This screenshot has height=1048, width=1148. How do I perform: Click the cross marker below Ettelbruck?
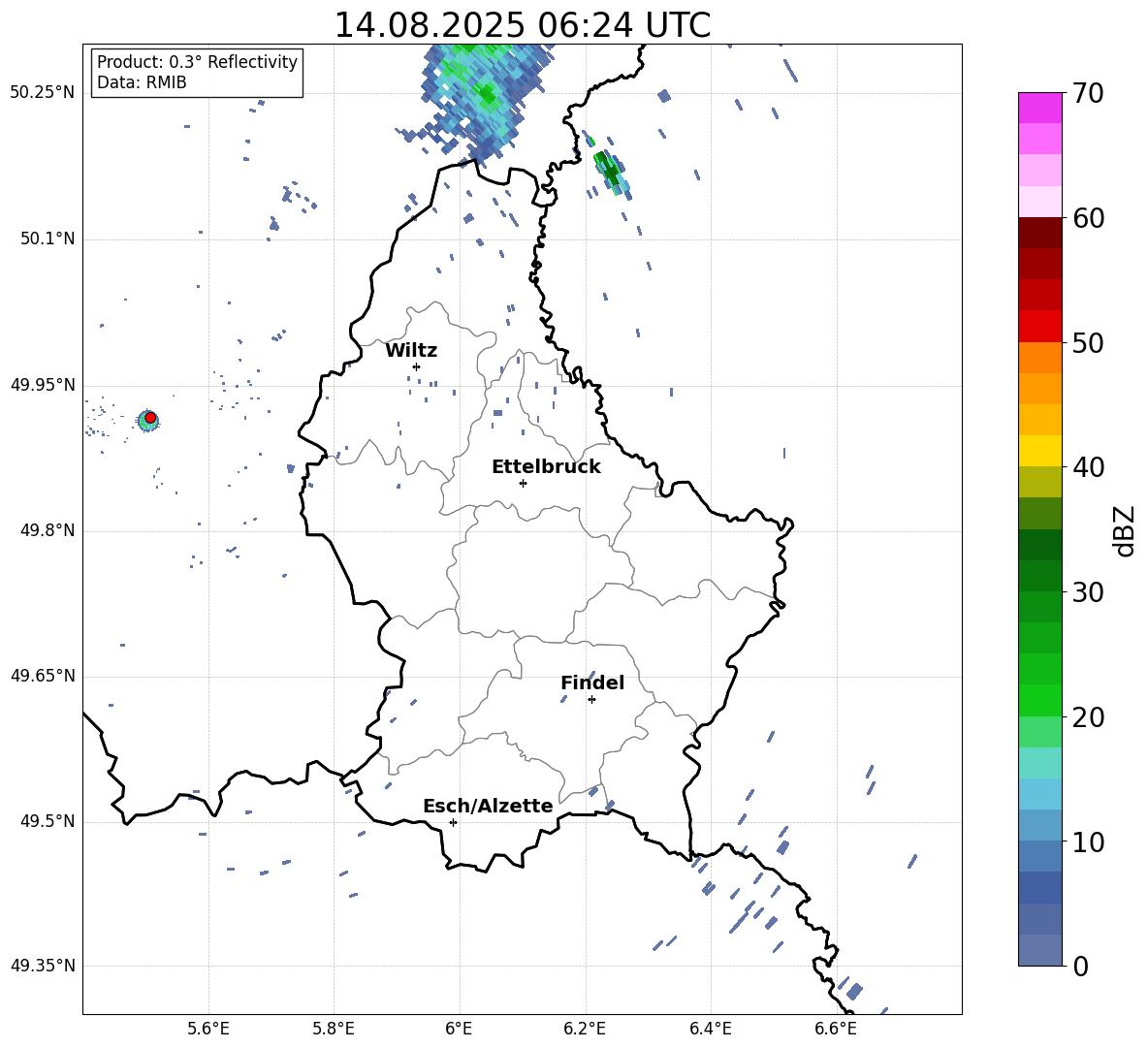click(x=523, y=483)
